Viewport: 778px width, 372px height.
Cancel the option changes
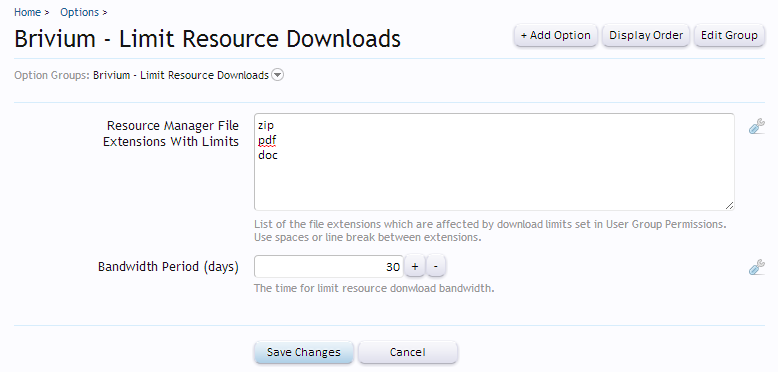tap(407, 352)
